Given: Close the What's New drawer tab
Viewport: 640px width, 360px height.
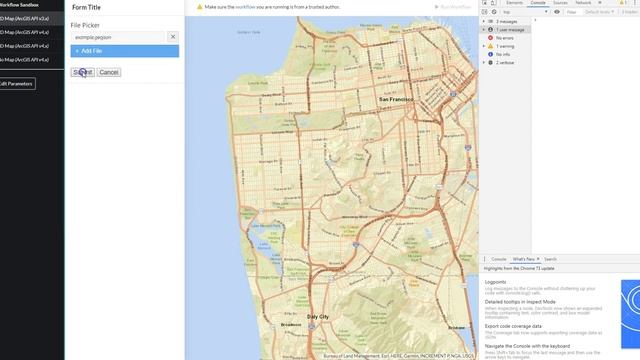Looking at the screenshot, I should click(x=538, y=259).
